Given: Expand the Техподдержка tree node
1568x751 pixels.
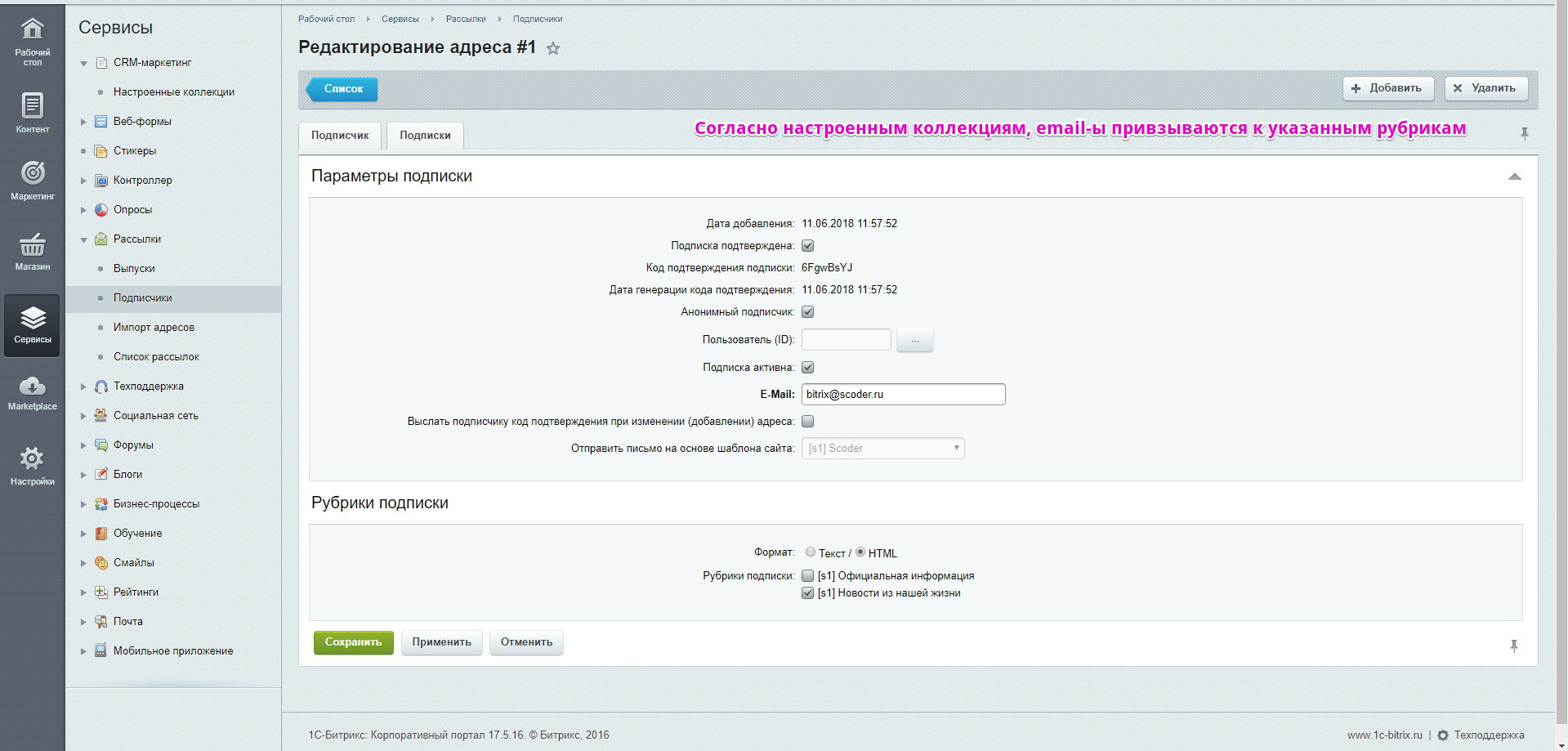Looking at the screenshot, I should coord(83,387).
